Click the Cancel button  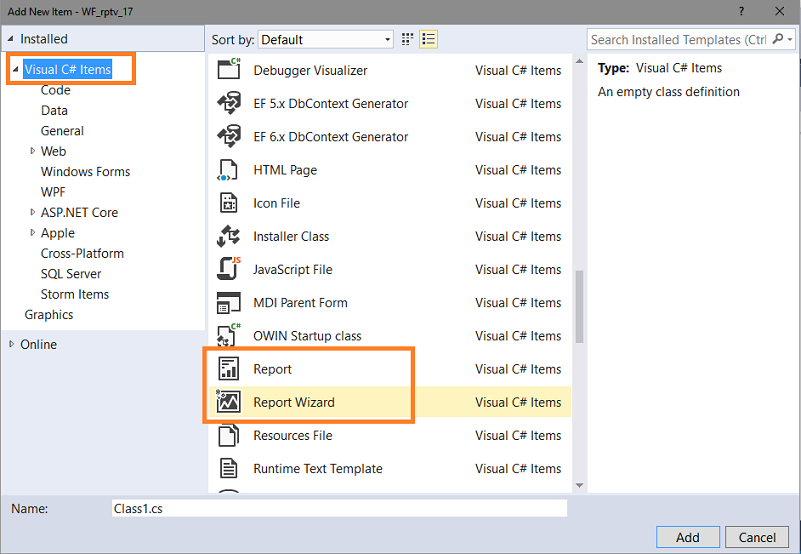click(757, 537)
